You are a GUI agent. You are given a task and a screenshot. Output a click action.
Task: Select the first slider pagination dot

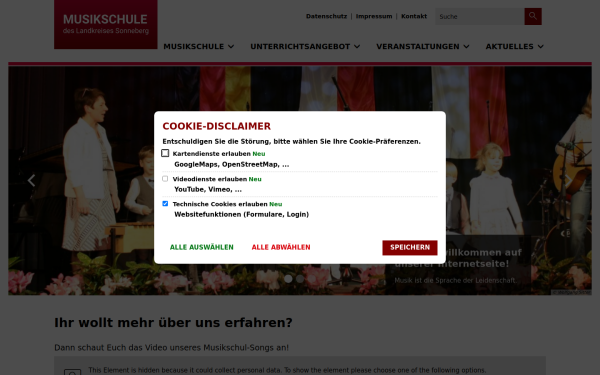pyautogui.click(x=288, y=279)
